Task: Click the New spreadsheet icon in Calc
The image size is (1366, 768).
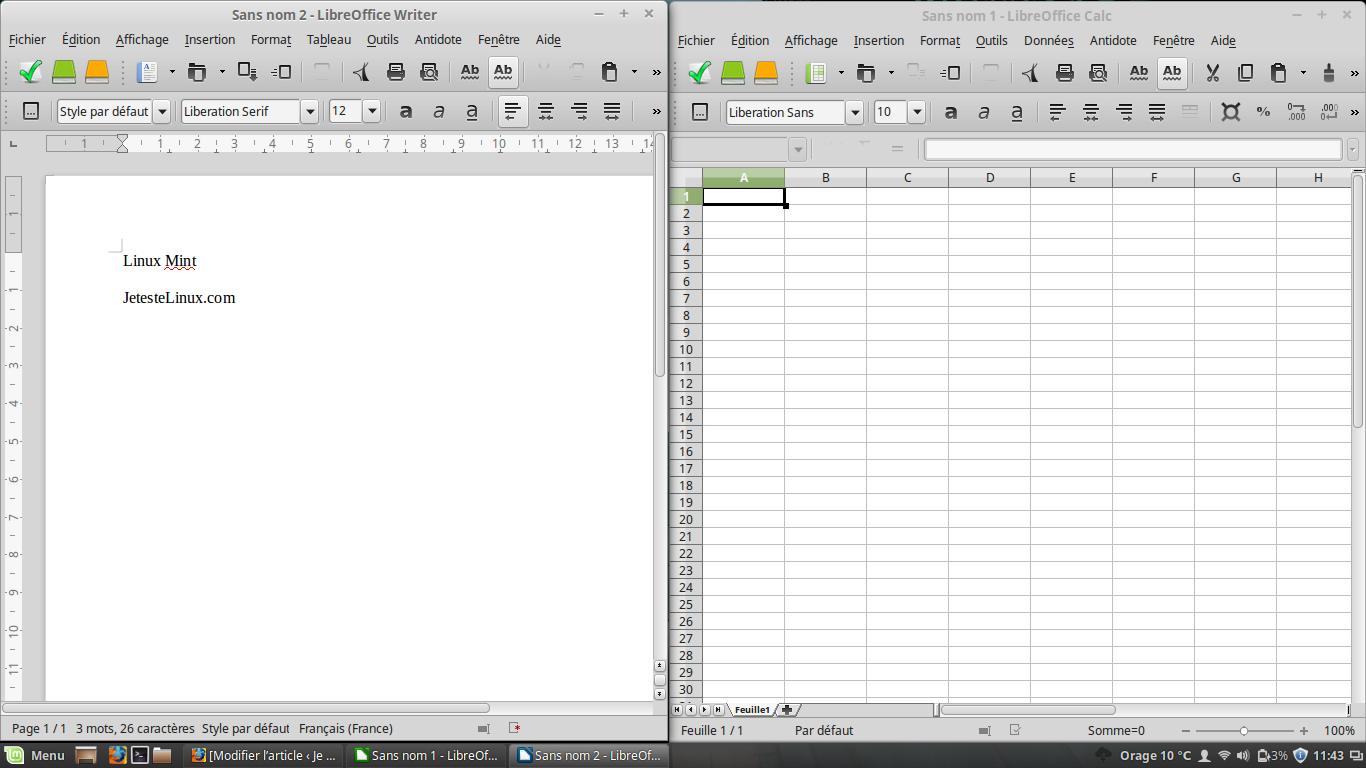Action: point(817,72)
